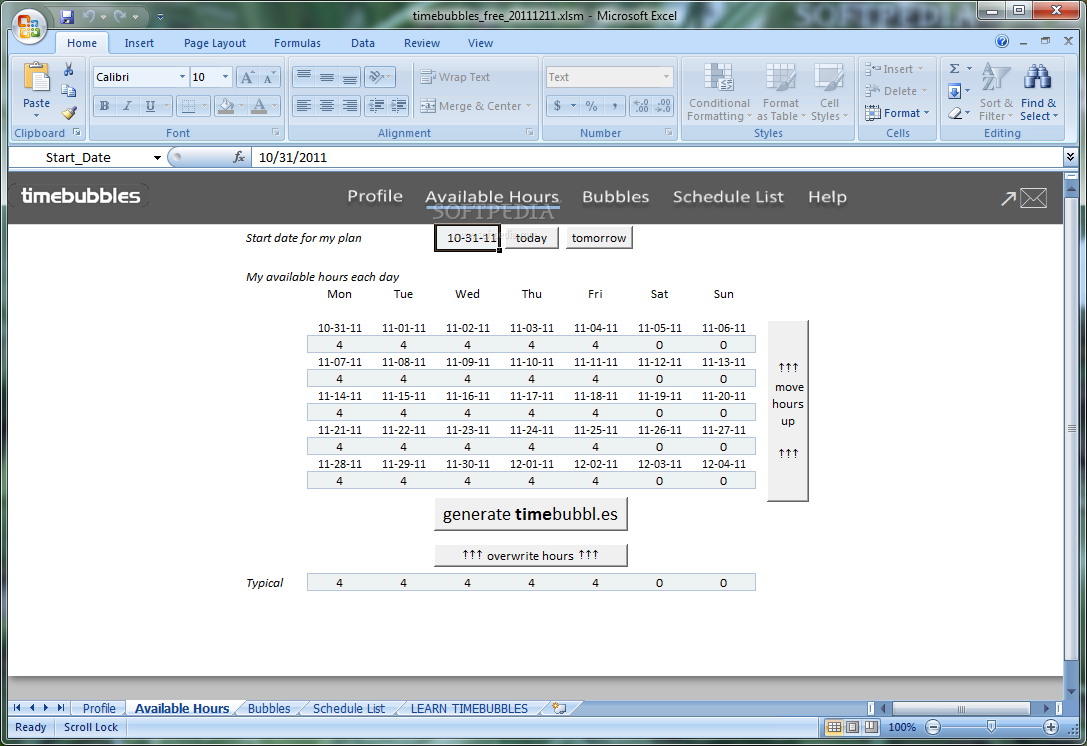Toggle Align Text Right

click(x=349, y=105)
